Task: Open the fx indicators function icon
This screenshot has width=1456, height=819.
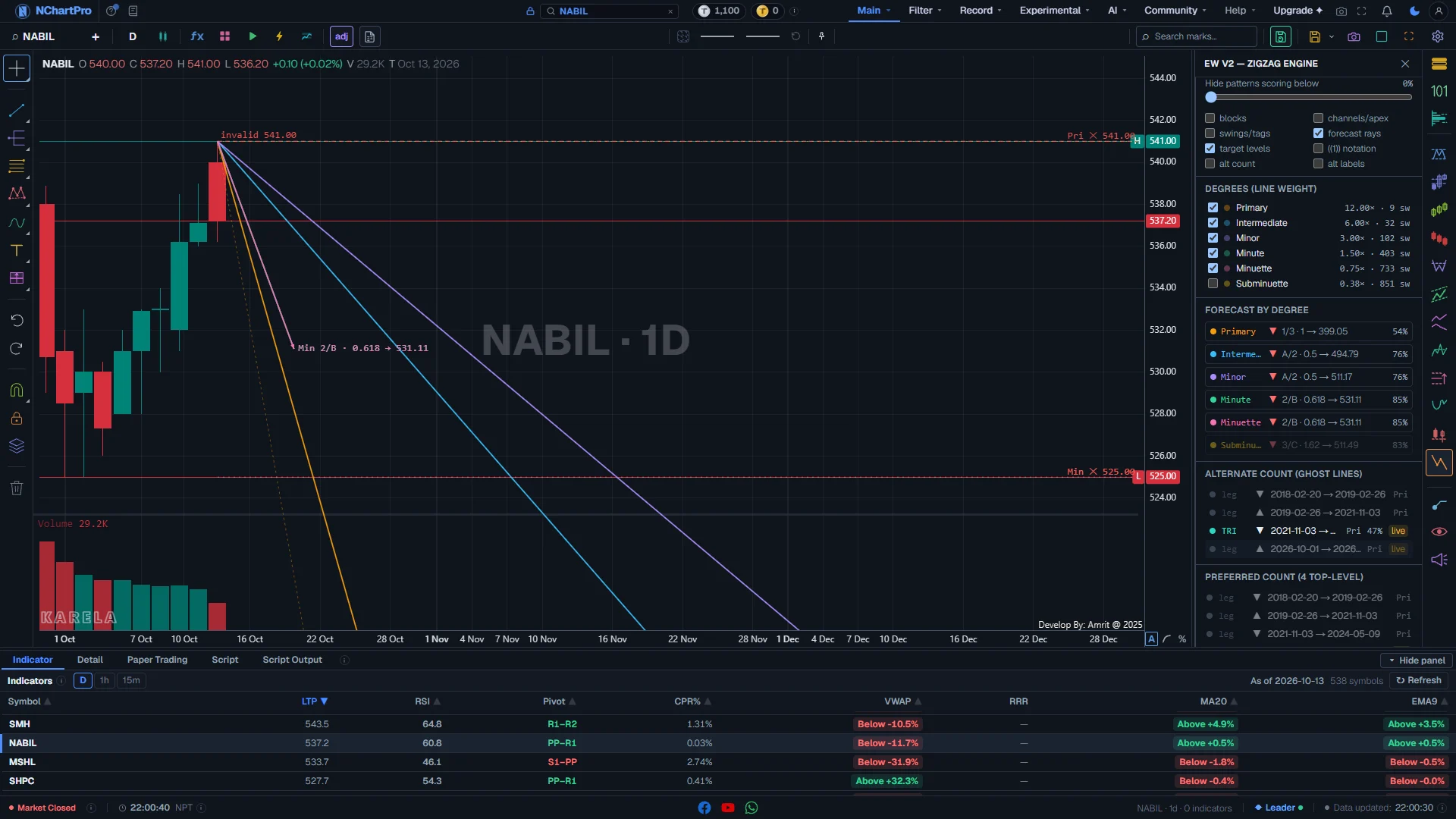Action: point(197,36)
